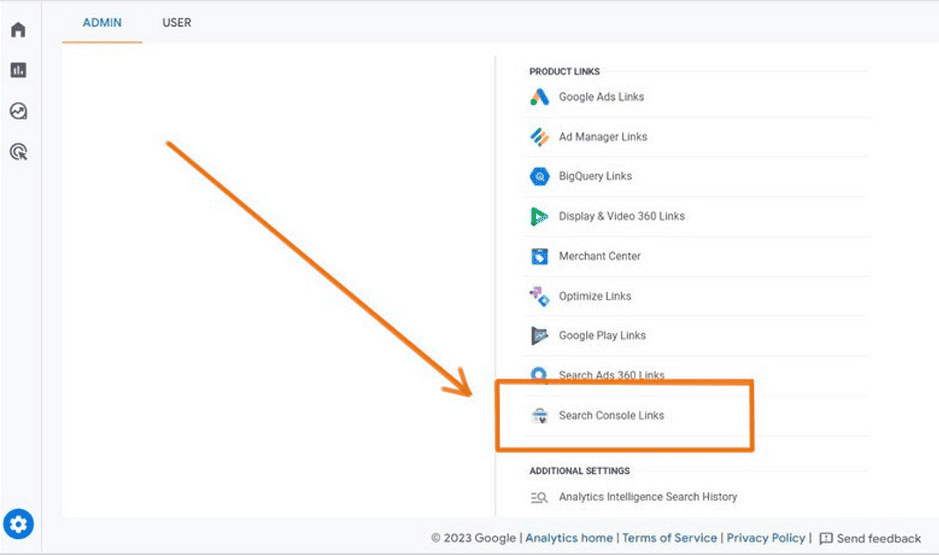The height and width of the screenshot is (555, 939).
Task: Switch to the ADMIN tab
Action: [102, 23]
